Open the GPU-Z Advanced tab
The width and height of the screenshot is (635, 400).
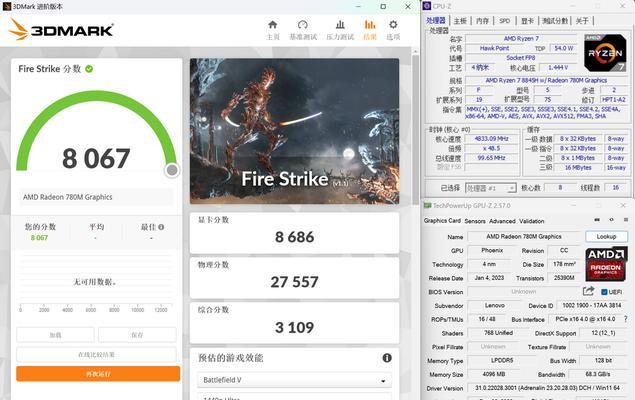click(502, 221)
